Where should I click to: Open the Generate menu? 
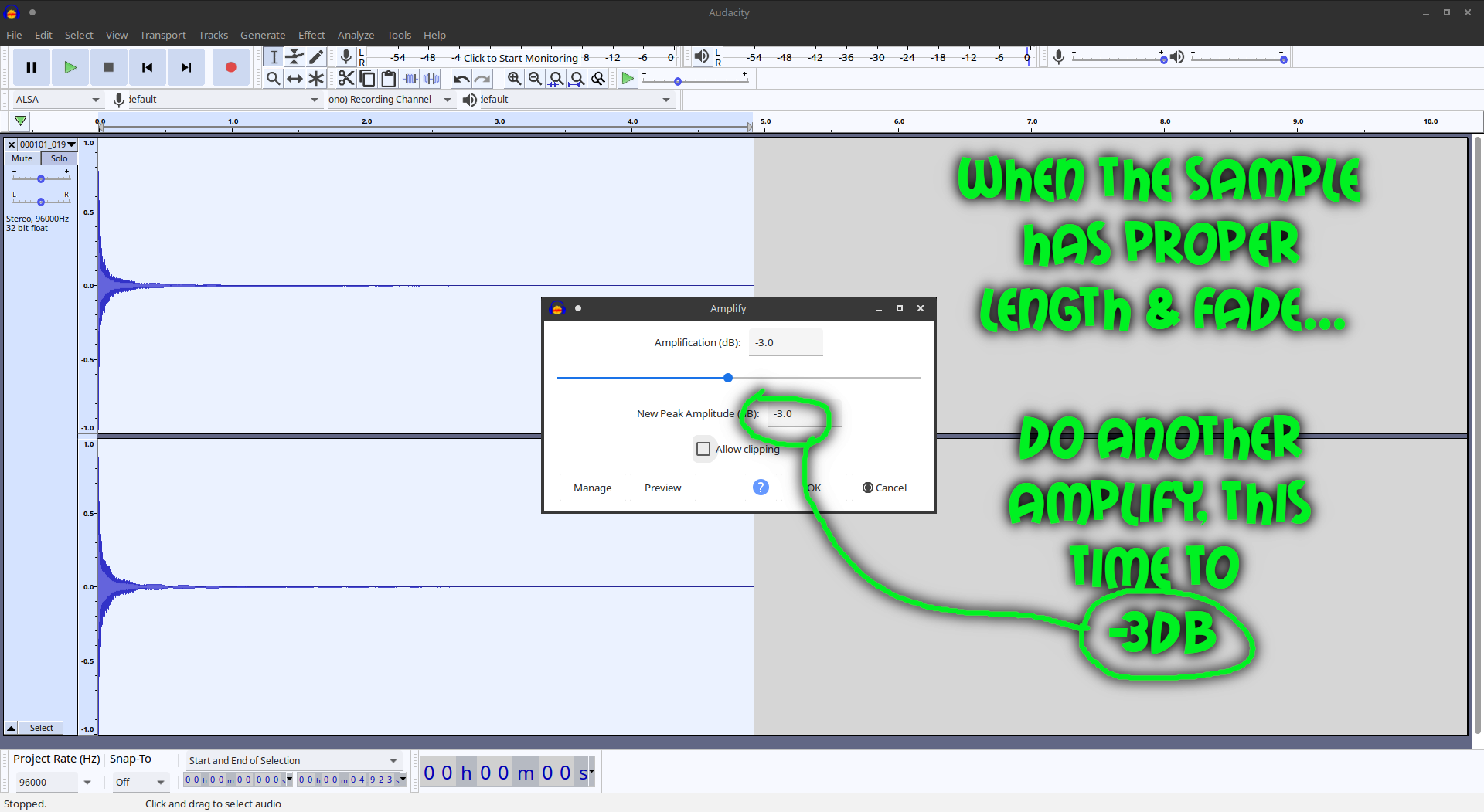(x=263, y=35)
